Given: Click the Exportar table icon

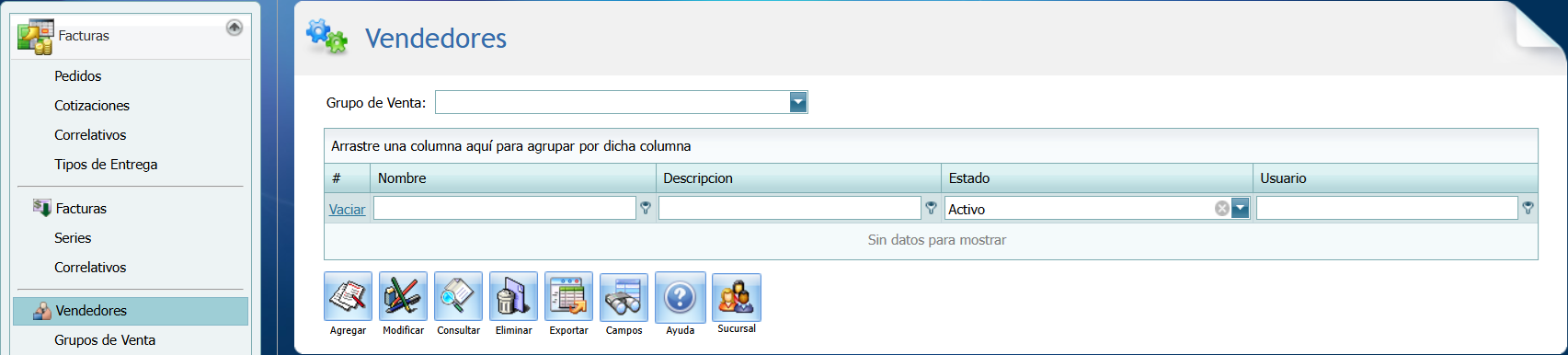Looking at the screenshot, I should click(x=568, y=296).
